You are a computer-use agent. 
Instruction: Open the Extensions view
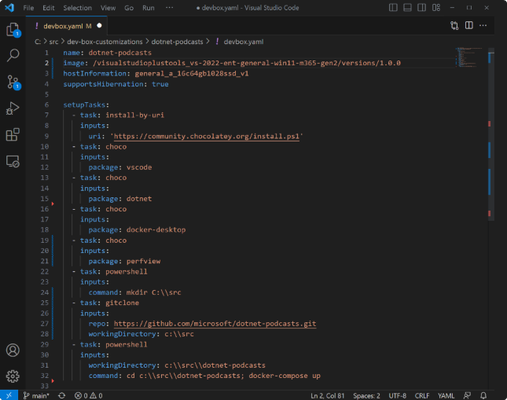tap(13, 135)
